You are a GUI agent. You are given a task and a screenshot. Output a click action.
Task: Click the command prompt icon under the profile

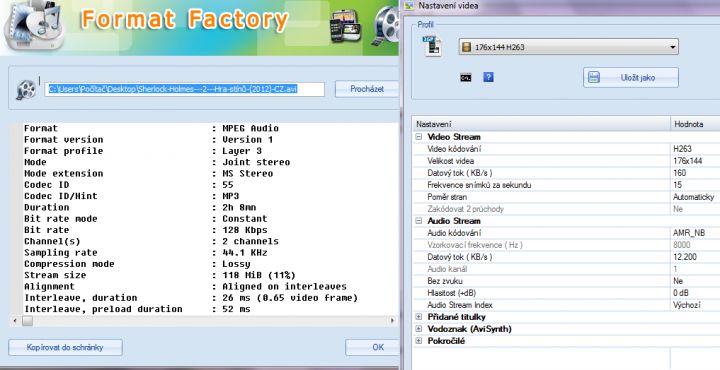click(x=466, y=78)
